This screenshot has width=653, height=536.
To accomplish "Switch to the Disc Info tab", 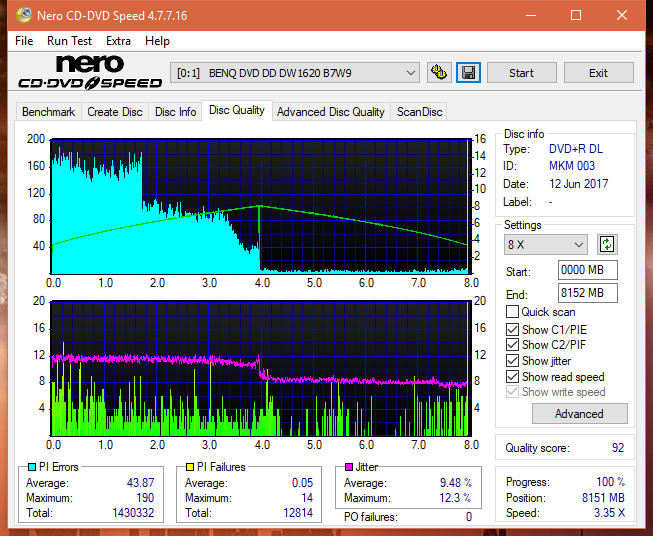I will tap(175, 112).
